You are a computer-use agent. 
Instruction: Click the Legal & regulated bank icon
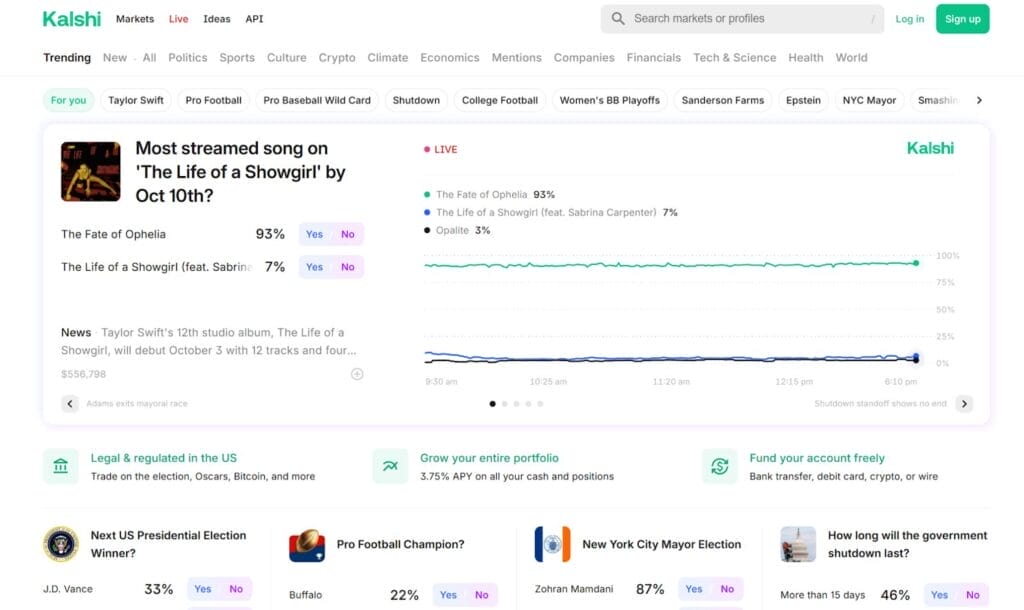[61, 466]
